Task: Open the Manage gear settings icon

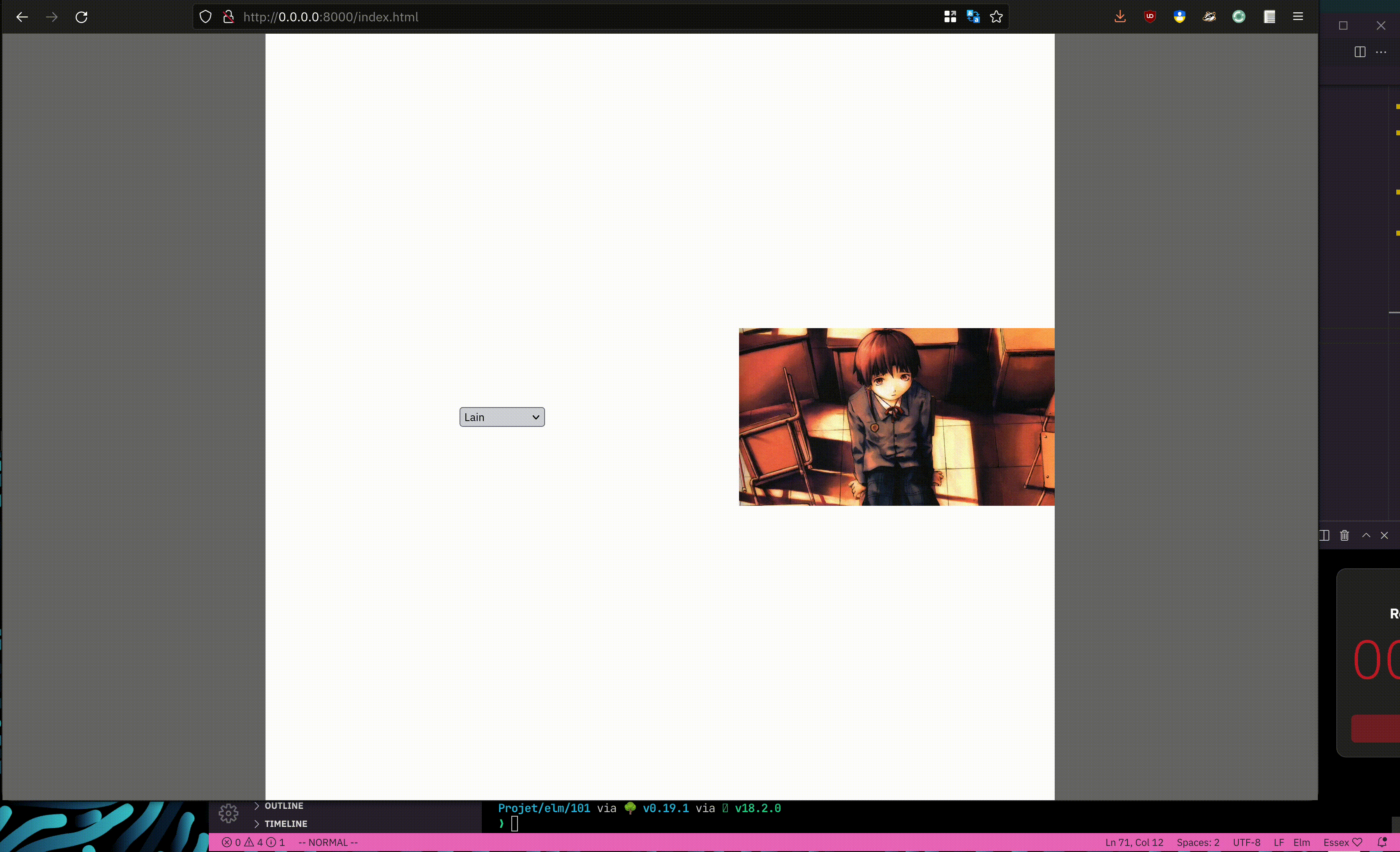Action: pyautogui.click(x=229, y=813)
